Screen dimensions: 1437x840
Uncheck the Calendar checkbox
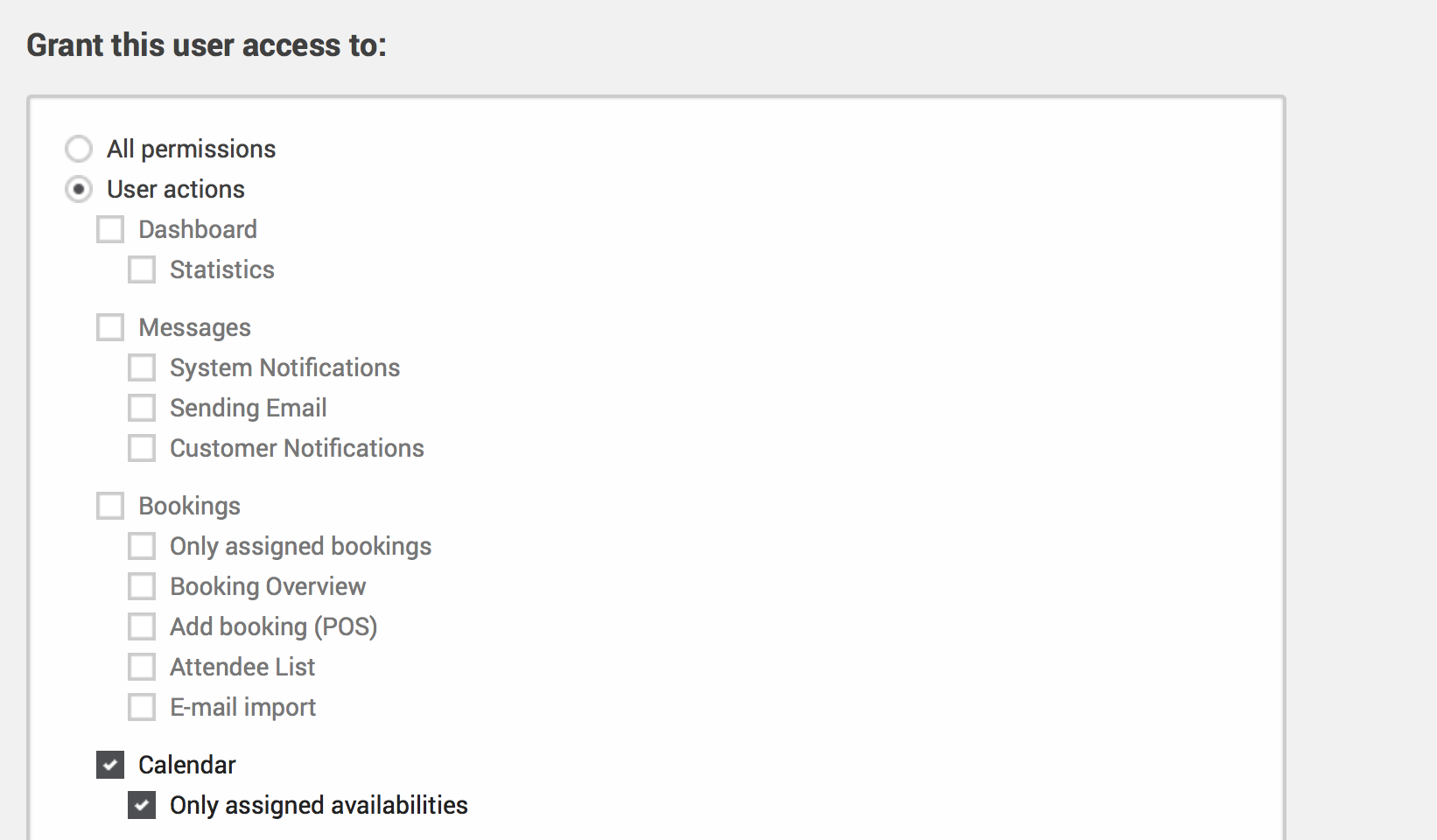point(110,765)
